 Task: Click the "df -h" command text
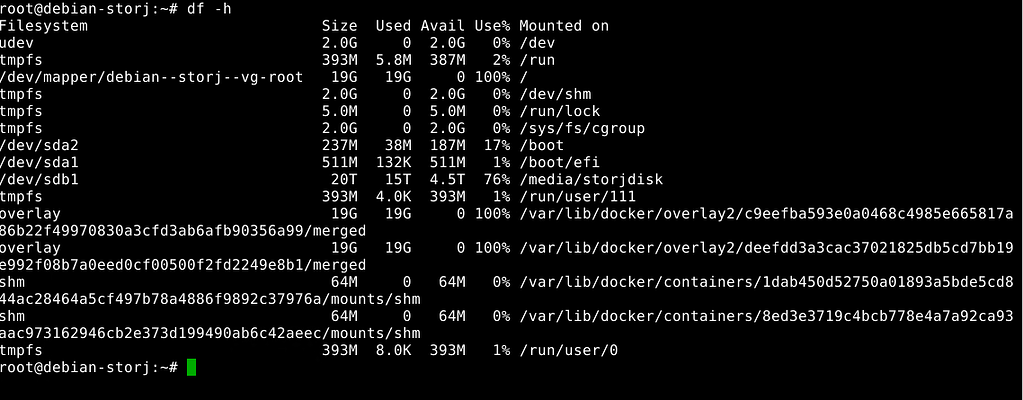208,9
